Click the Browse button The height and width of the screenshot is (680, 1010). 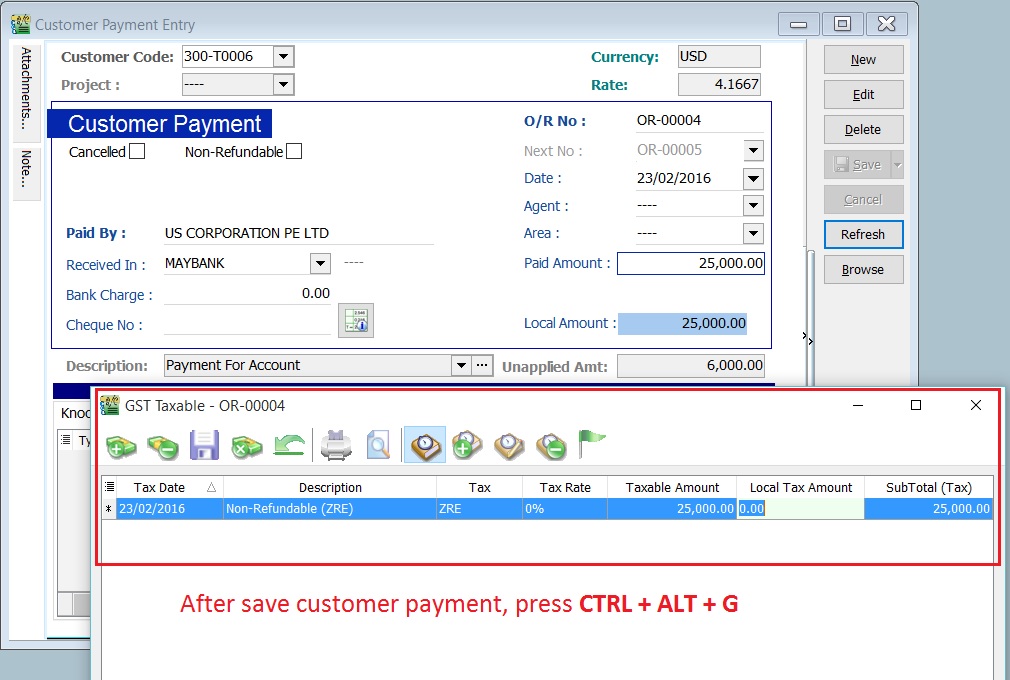(862, 269)
